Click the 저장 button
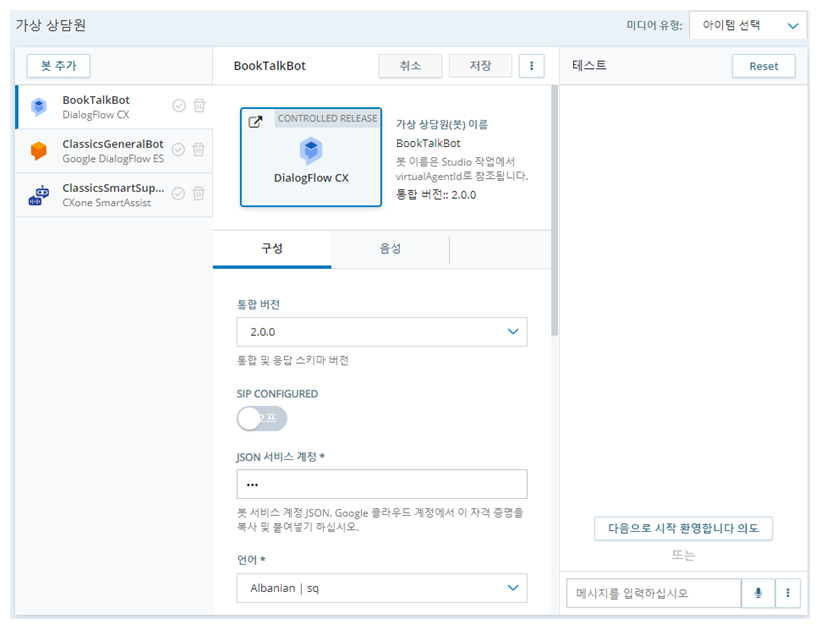 (480, 66)
